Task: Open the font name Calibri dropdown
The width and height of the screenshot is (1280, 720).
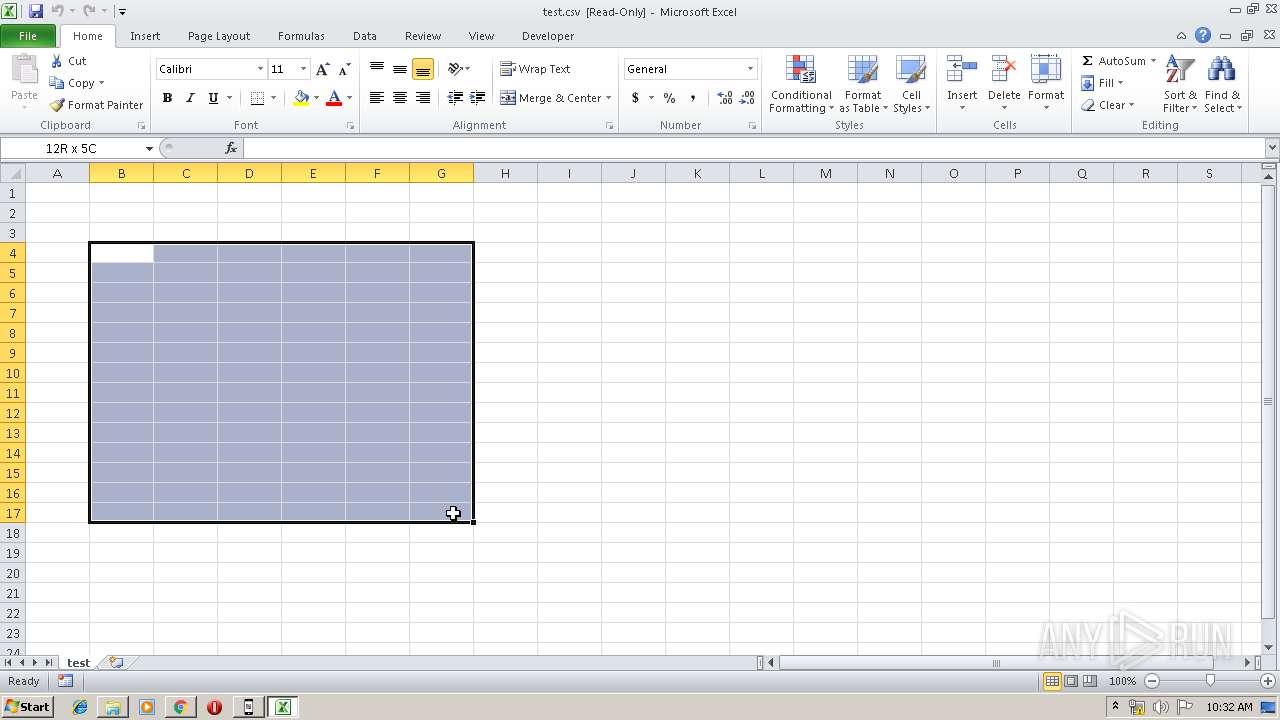Action: (260, 69)
